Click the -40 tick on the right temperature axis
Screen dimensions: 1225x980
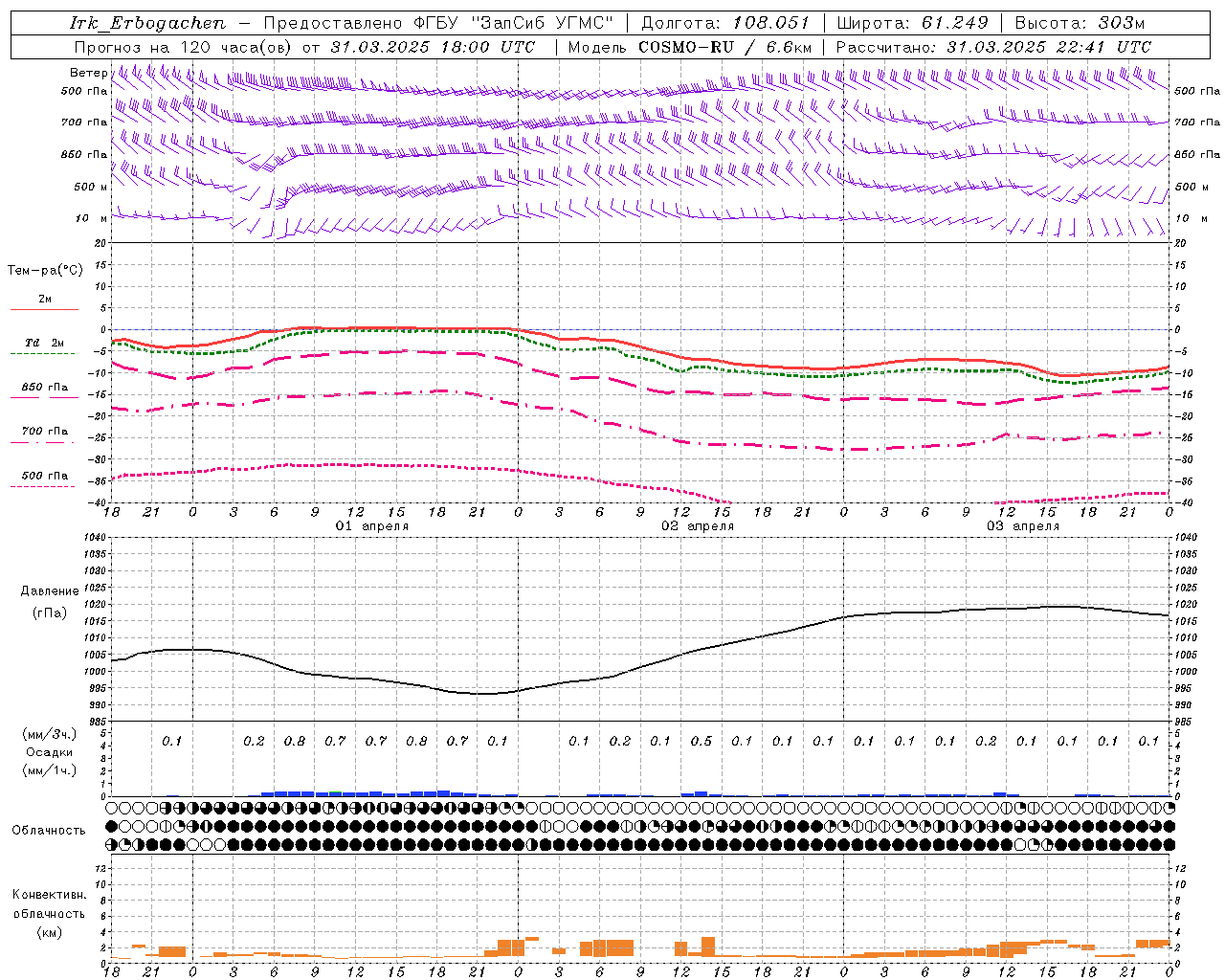[1184, 503]
